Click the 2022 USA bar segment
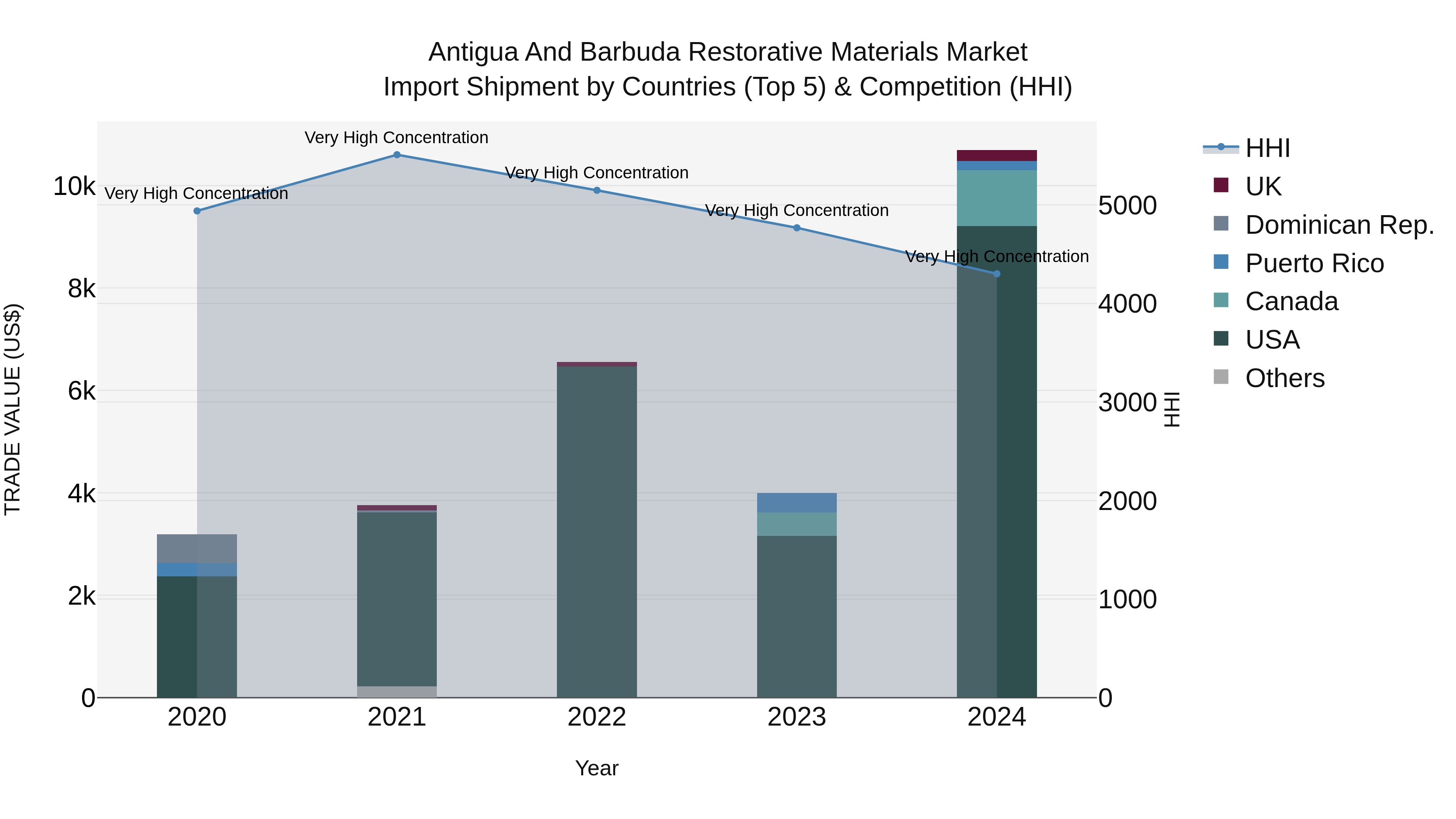 click(x=597, y=532)
